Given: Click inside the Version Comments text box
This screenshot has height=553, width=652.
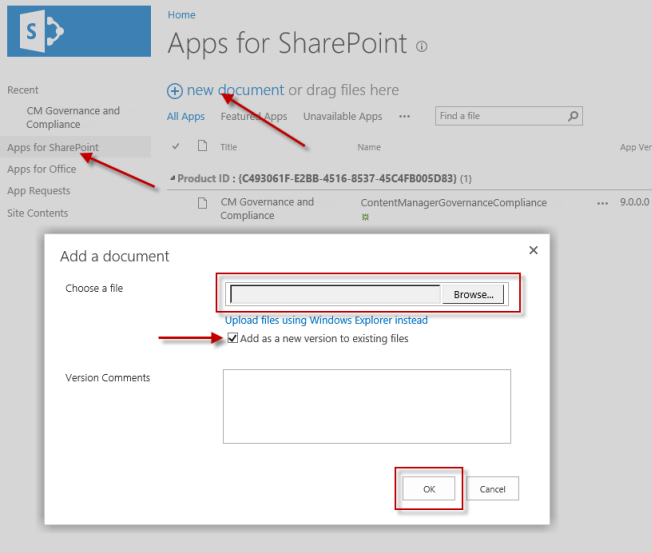Looking at the screenshot, I should pyautogui.click(x=366, y=405).
